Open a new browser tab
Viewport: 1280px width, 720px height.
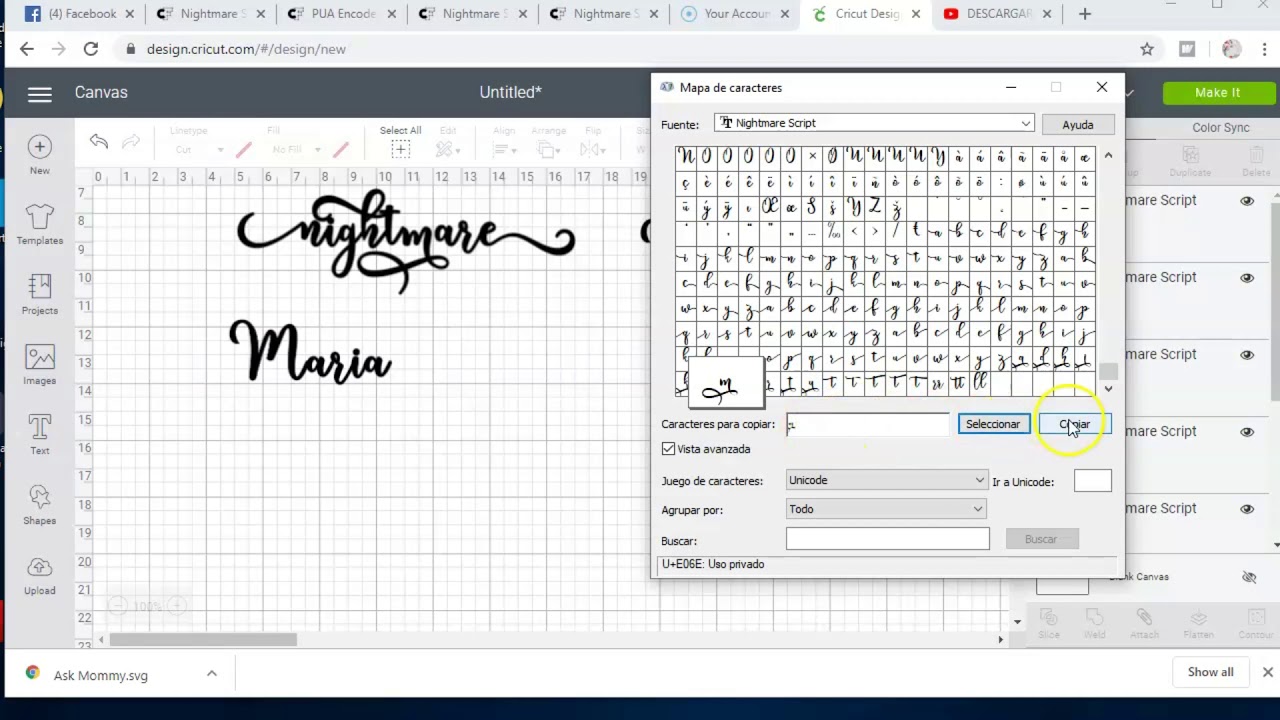(x=1085, y=14)
